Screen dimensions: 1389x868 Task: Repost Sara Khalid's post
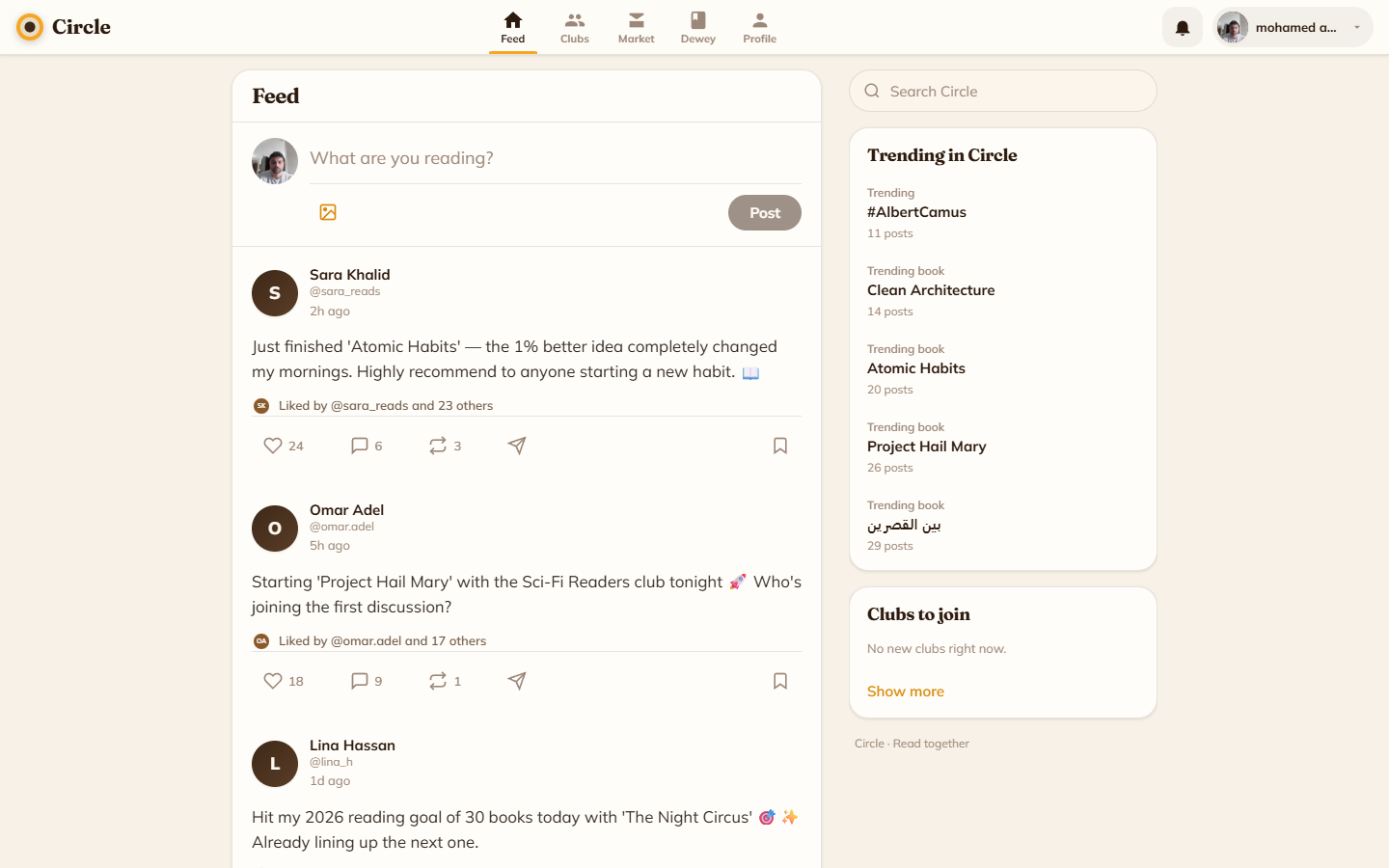[445, 446]
